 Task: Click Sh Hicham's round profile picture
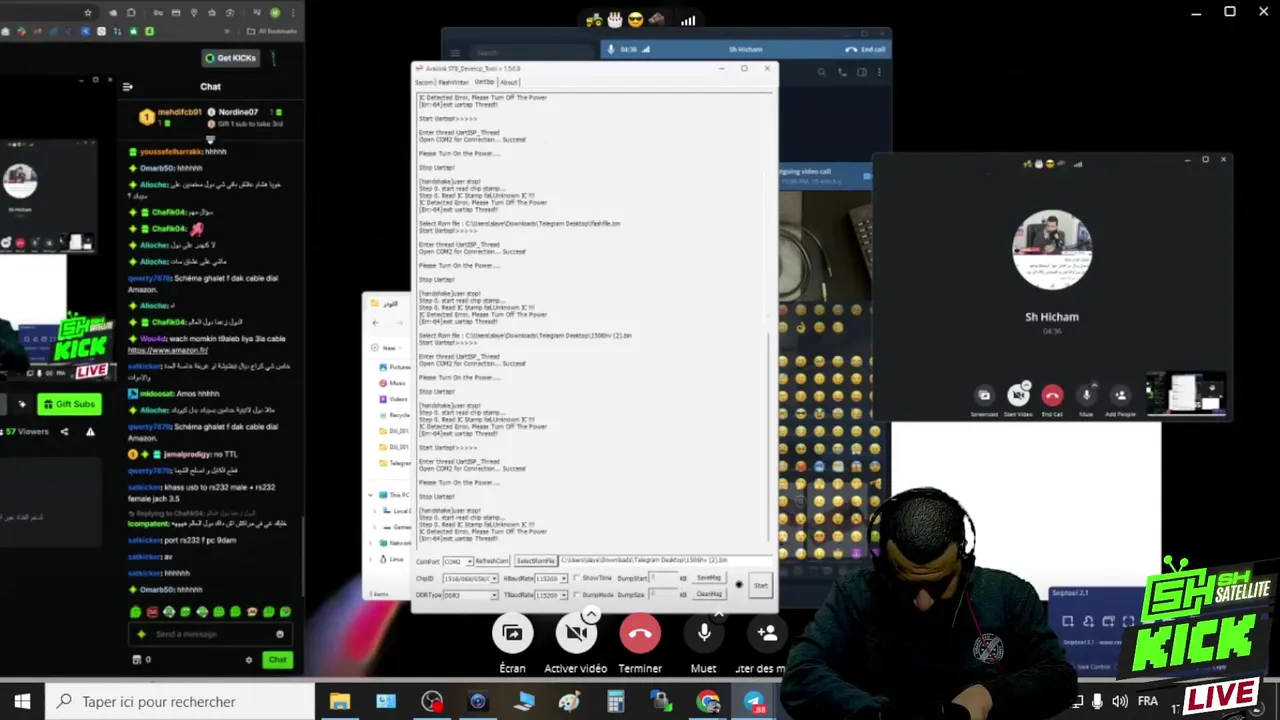tap(1052, 250)
